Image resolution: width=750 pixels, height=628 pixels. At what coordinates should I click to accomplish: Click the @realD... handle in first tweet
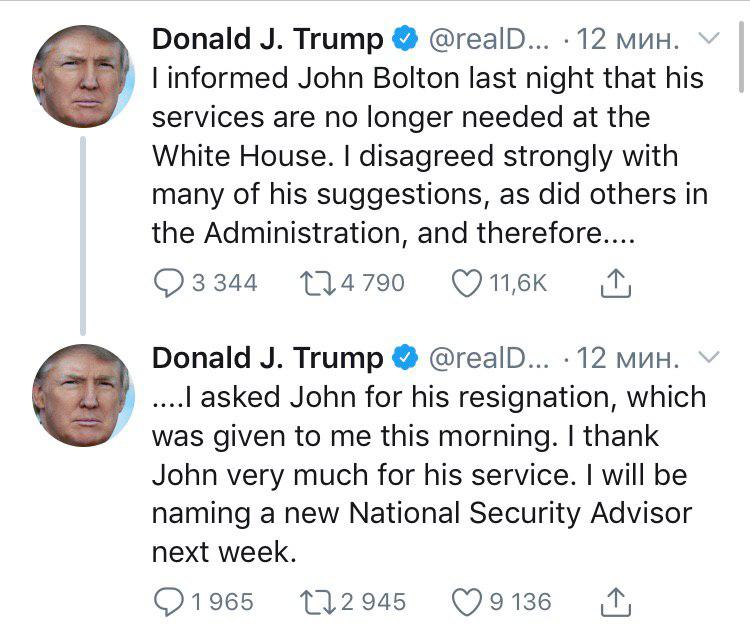point(489,40)
